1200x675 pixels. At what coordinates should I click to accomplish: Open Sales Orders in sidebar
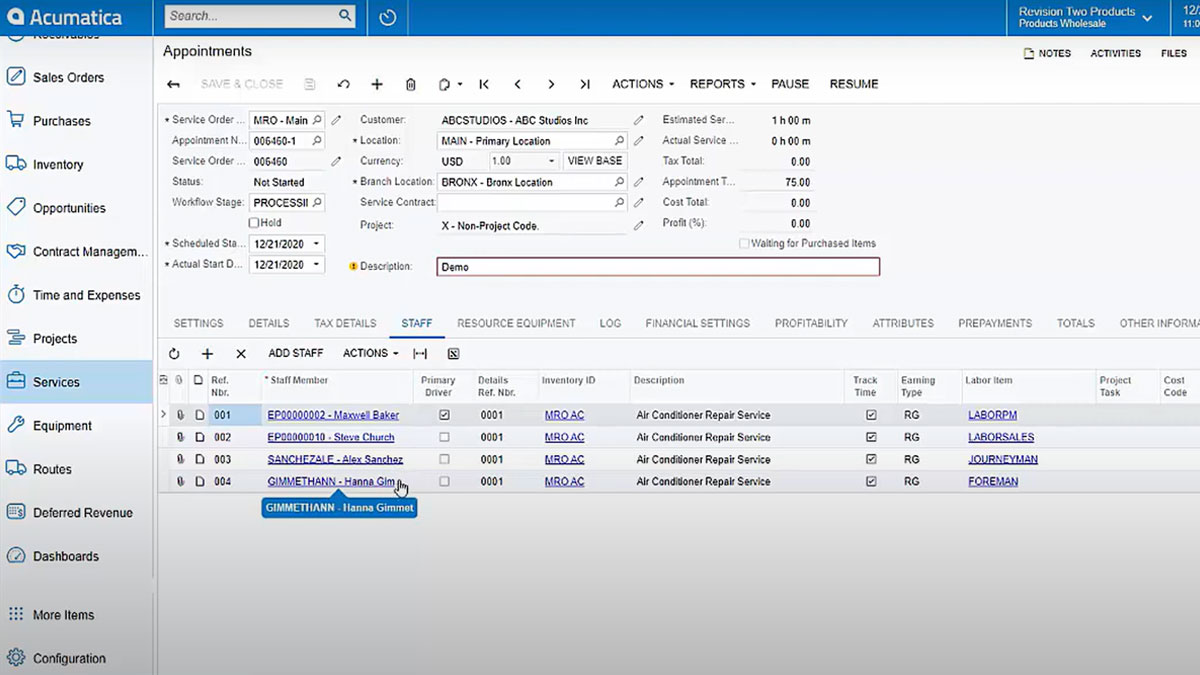coord(68,77)
